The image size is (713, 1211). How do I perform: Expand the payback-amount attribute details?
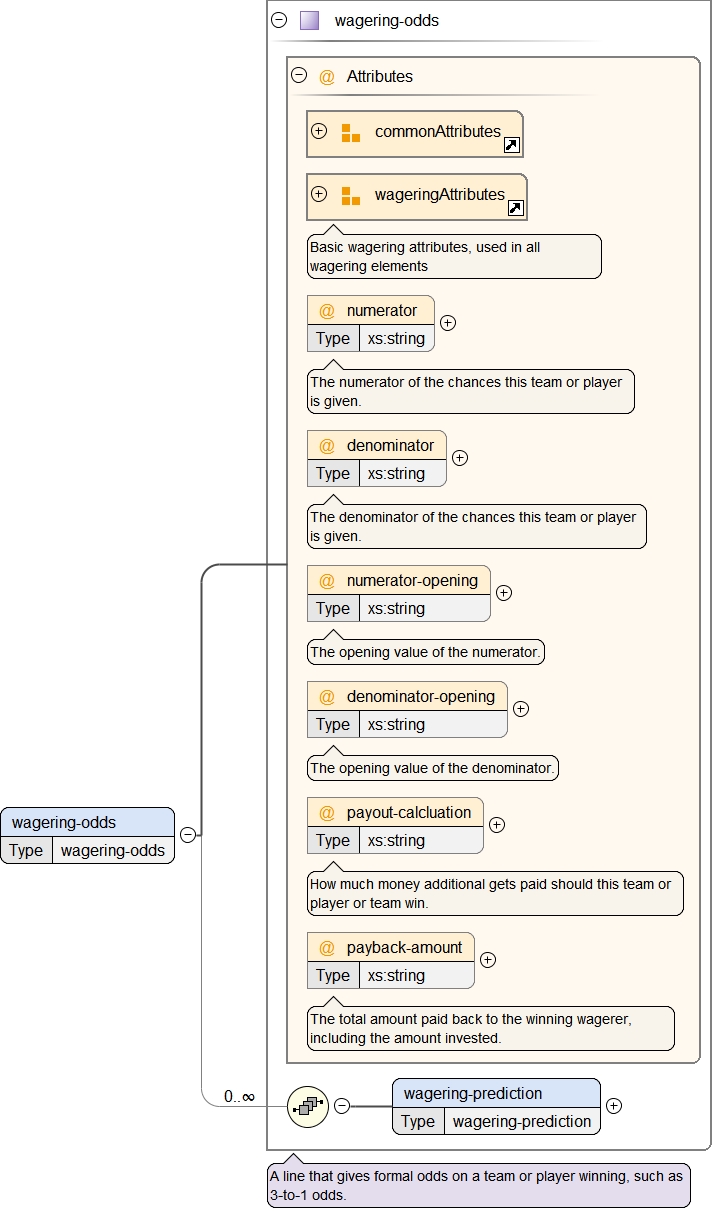[x=488, y=959]
